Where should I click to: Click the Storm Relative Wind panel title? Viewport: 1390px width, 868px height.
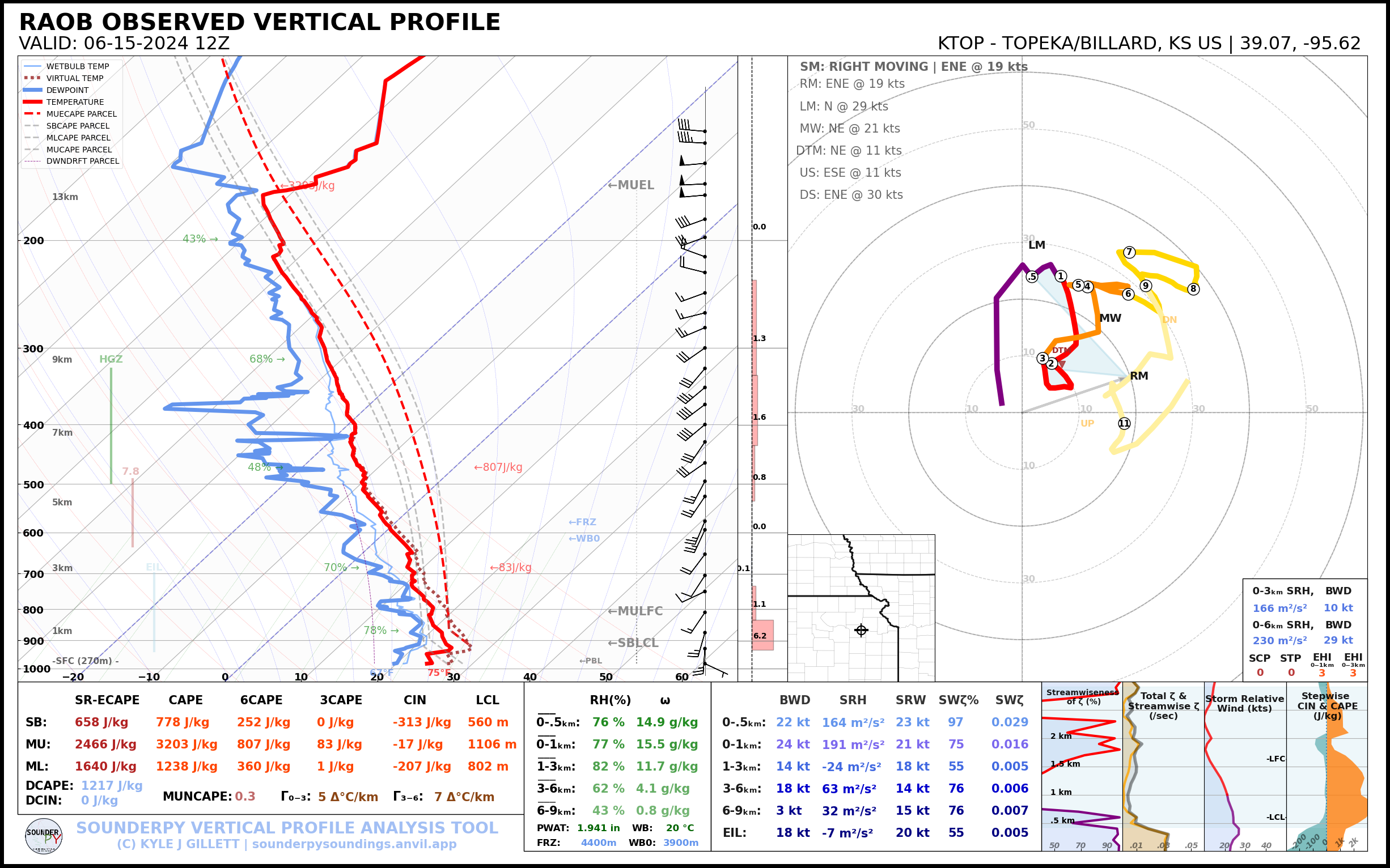click(x=1244, y=703)
